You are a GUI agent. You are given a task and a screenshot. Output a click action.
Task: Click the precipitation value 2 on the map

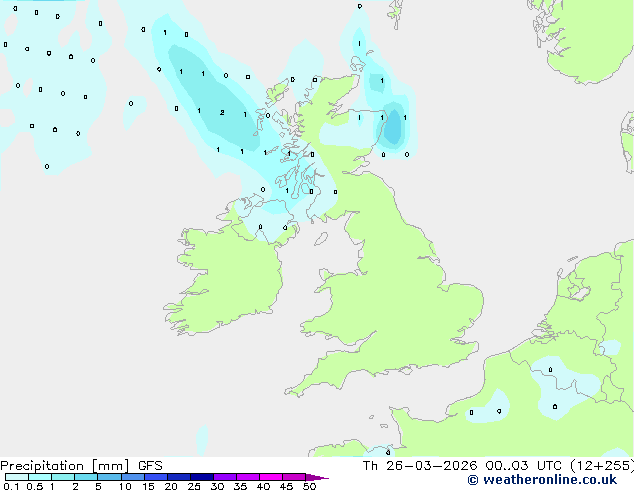(x=222, y=112)
